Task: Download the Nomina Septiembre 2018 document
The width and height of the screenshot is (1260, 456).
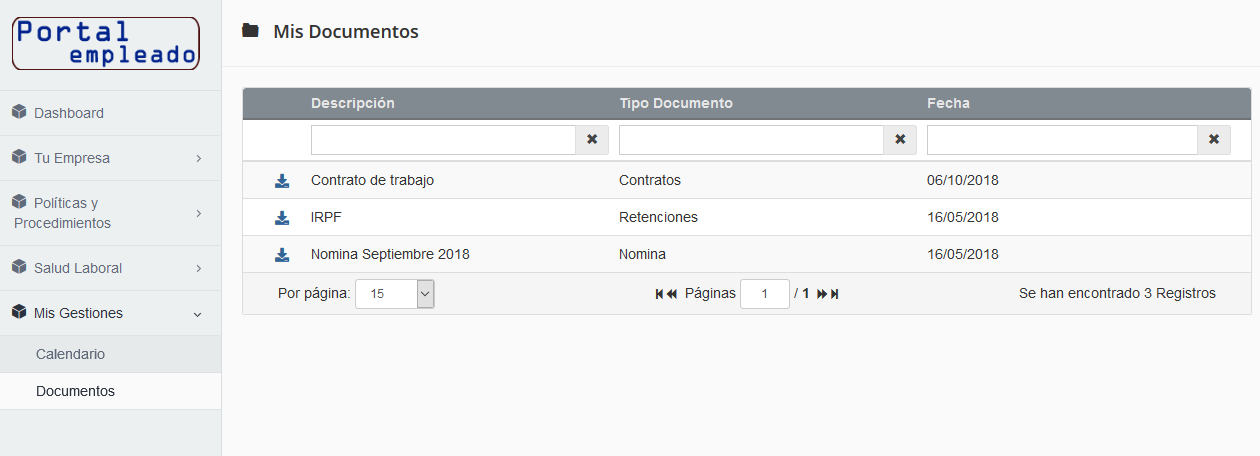Action: click(x=282, y=255)
